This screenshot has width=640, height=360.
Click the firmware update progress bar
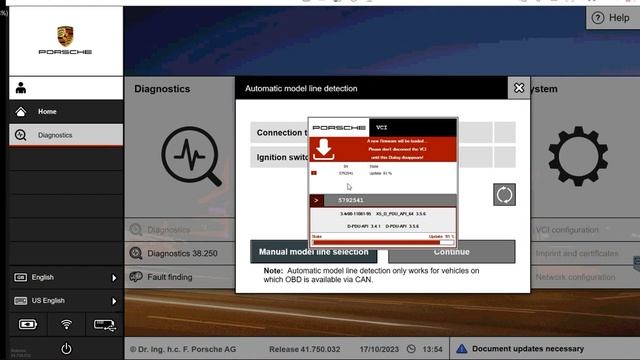click(383, 242)
